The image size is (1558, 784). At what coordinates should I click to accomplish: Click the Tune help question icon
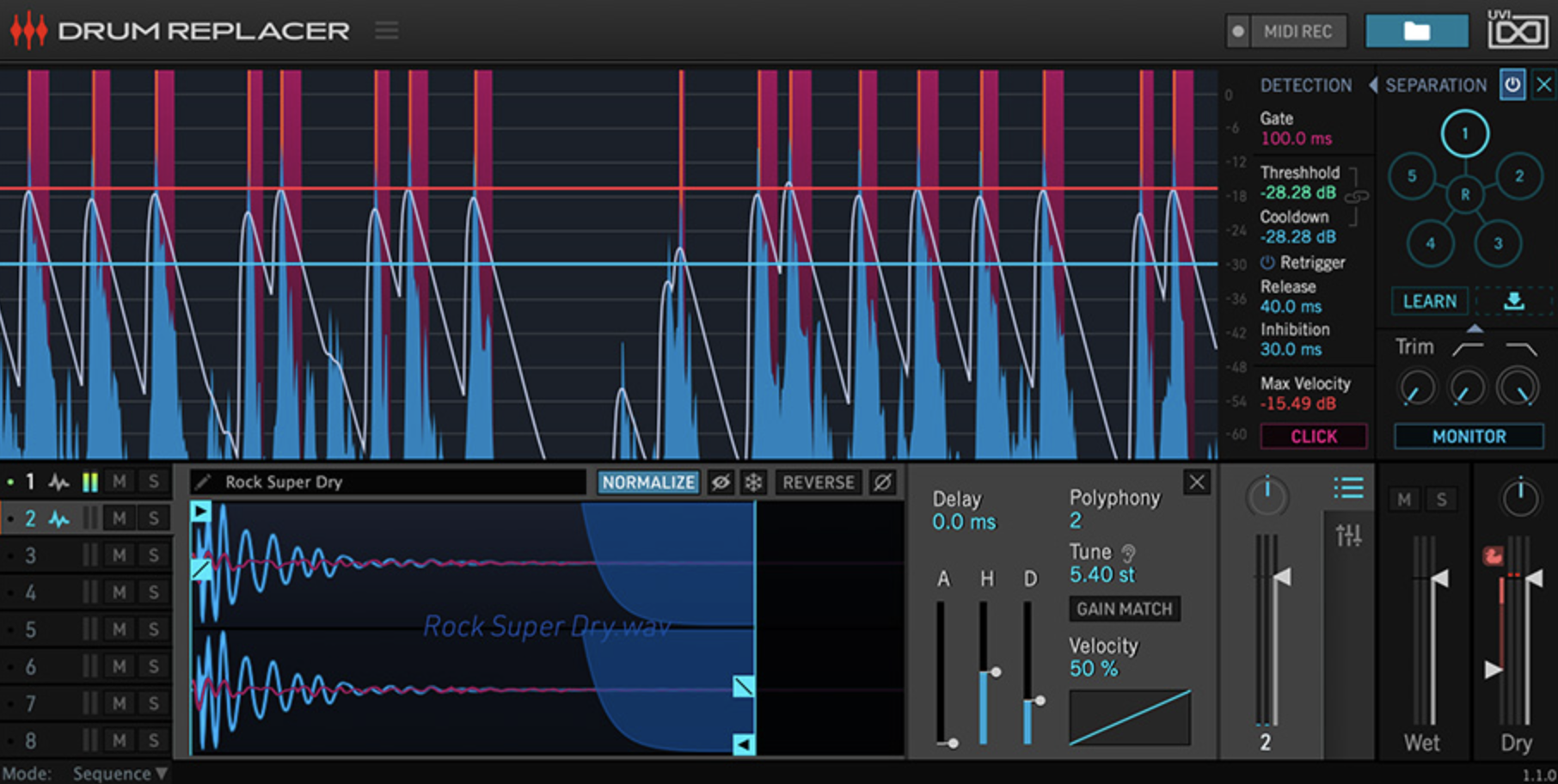tap(1128, 552)
